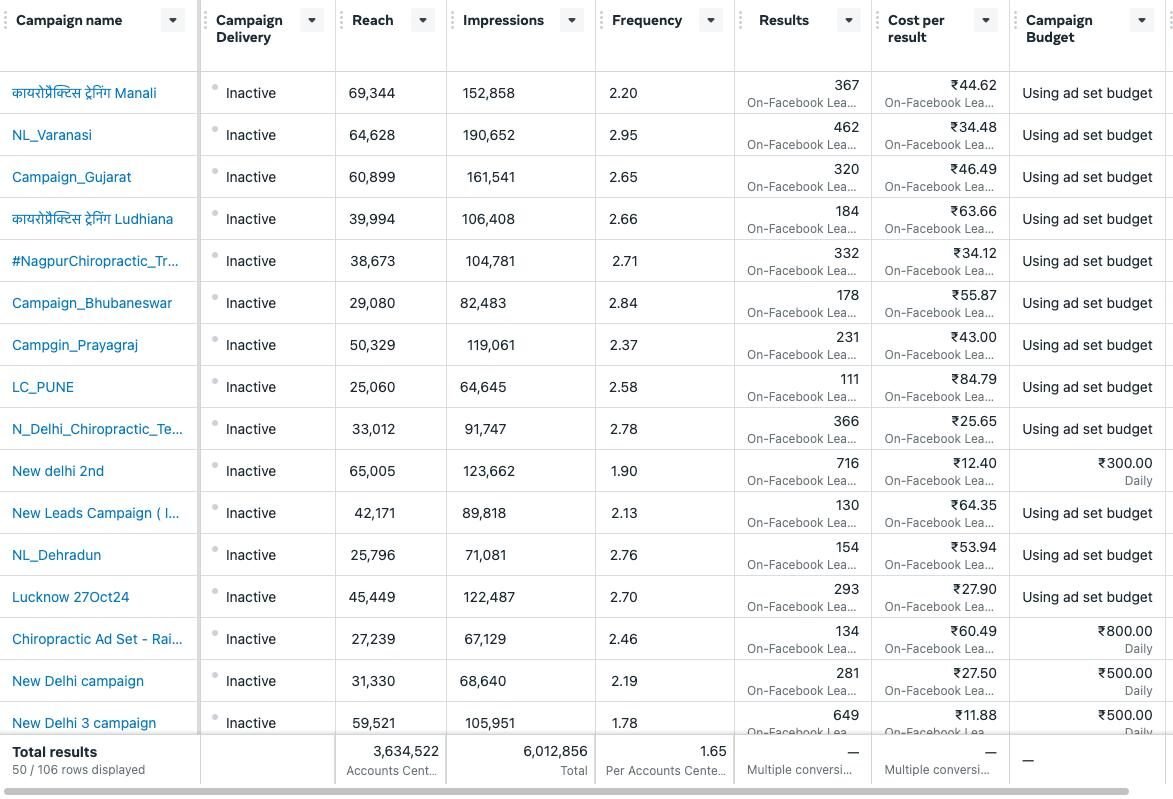Open Cost per result column dropdown
Image resolution: width=1173 pixels, height=799 pixels.
coord(986,20)
